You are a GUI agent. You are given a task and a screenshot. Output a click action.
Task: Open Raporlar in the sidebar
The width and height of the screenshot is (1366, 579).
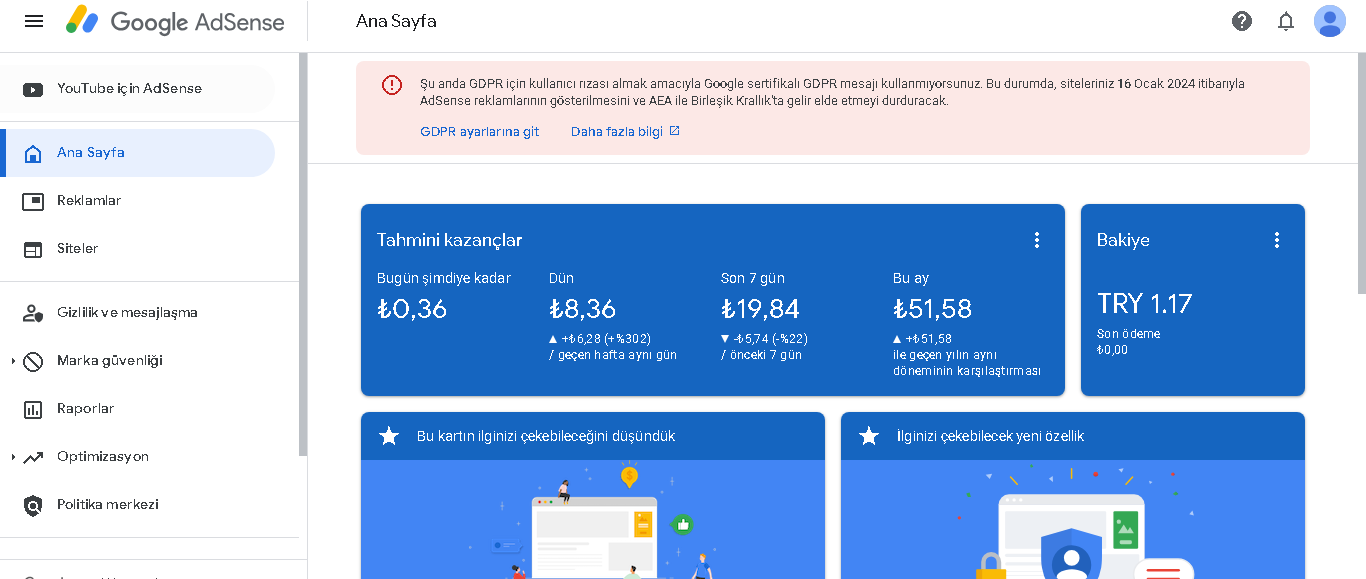click(137, 409)
